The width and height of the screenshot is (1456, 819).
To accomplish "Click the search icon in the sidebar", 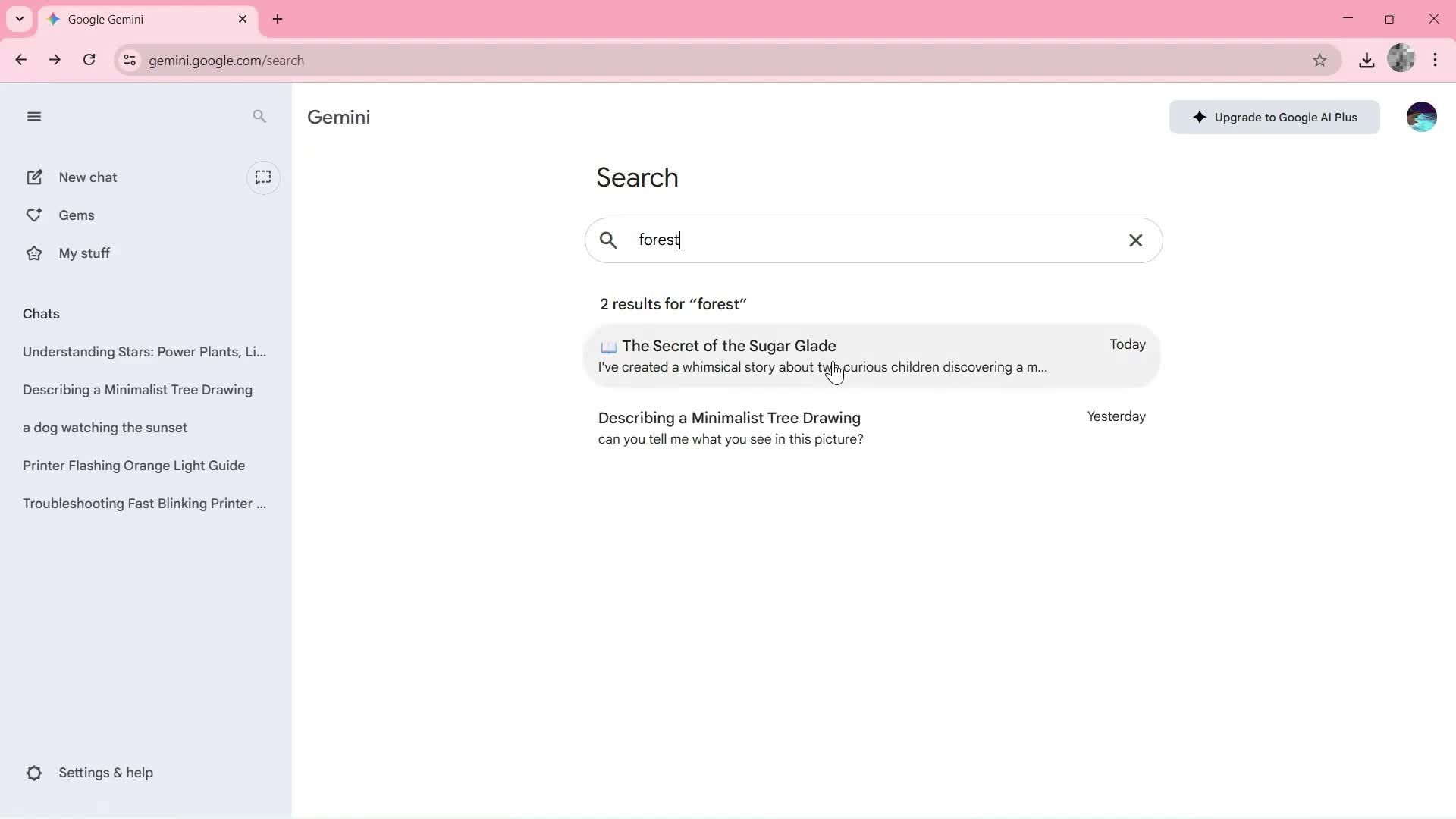I will pyautogui.click(x=259, y=116).
